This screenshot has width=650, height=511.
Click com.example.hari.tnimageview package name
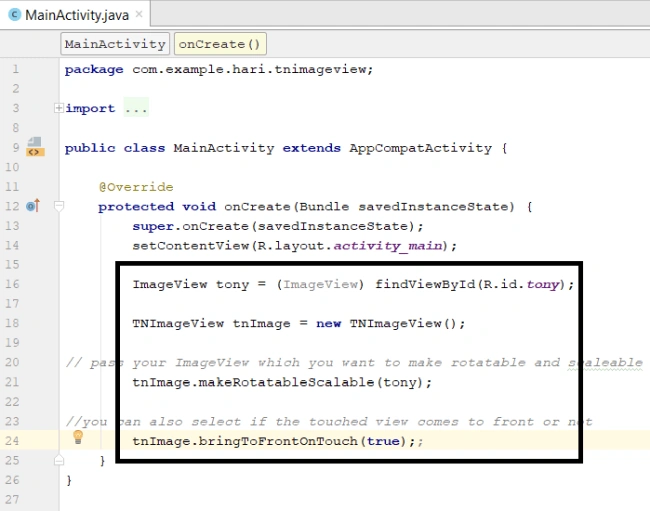click(250, 69)
